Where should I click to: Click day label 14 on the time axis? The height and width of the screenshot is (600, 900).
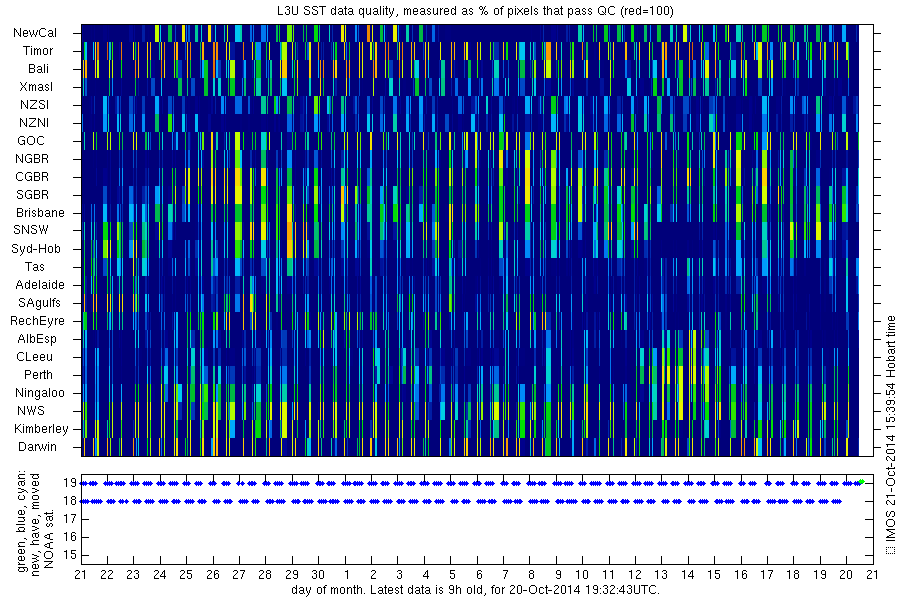[688, 574]
